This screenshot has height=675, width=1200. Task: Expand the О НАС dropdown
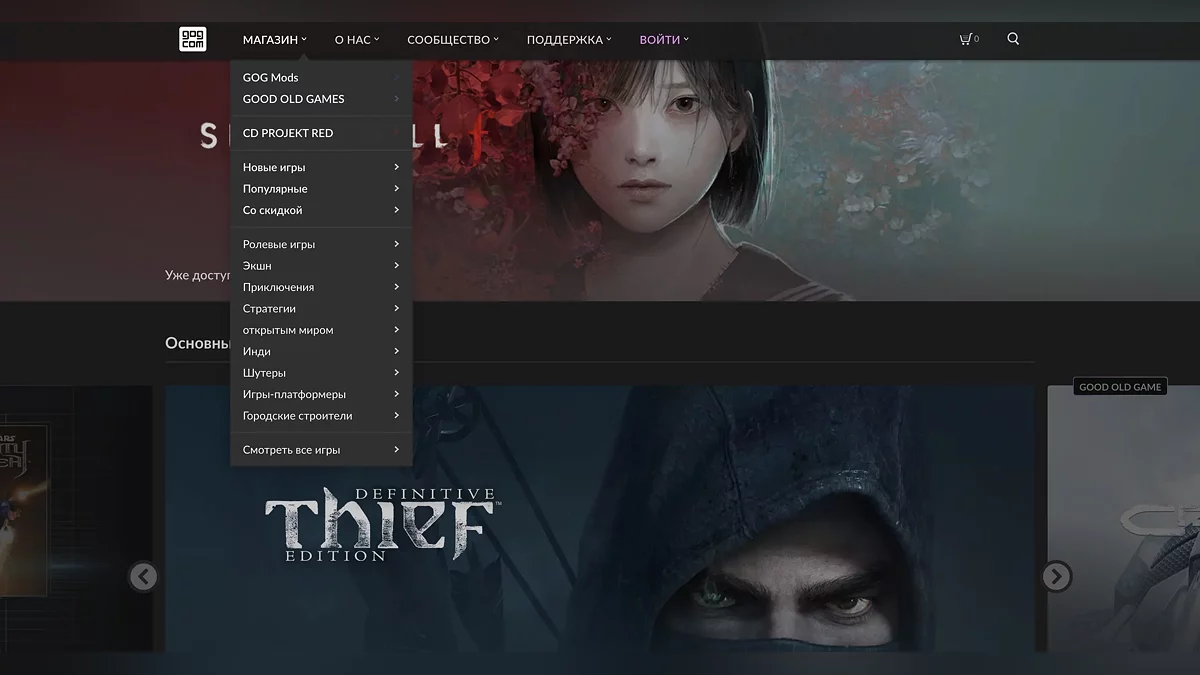[357, 40]
